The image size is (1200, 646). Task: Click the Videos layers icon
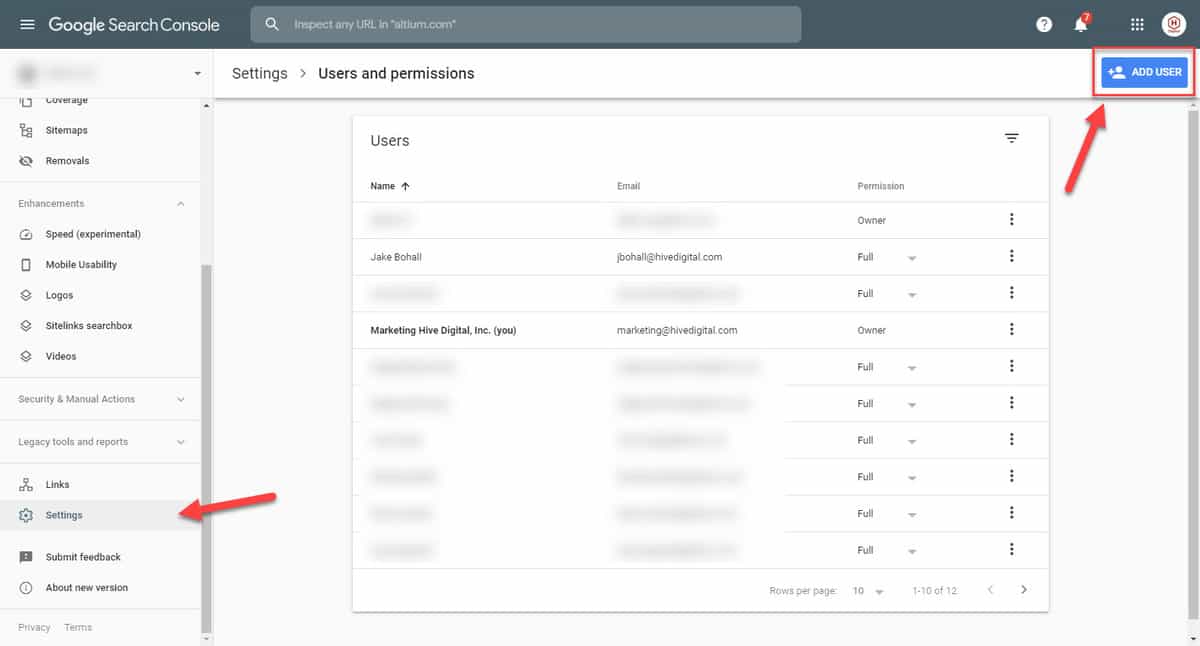coord(26,356)
